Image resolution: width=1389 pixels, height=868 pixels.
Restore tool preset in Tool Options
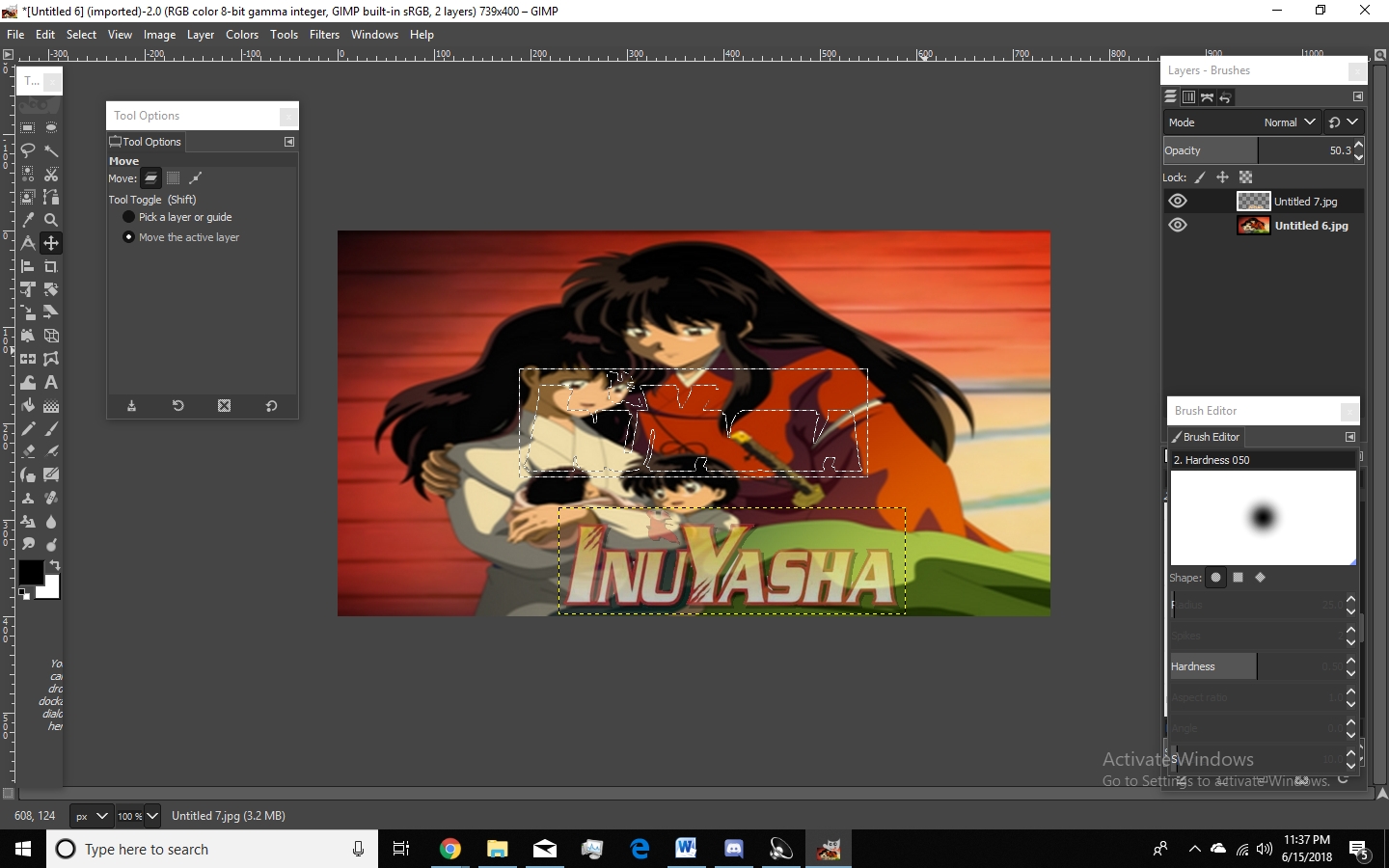click(178, 406)
